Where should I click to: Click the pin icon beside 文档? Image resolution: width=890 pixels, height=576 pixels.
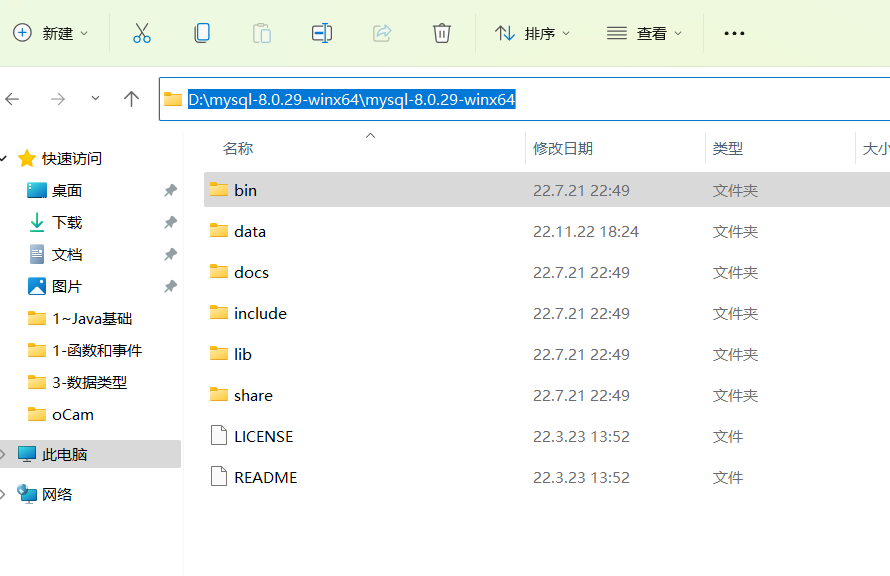pos(170,254)
